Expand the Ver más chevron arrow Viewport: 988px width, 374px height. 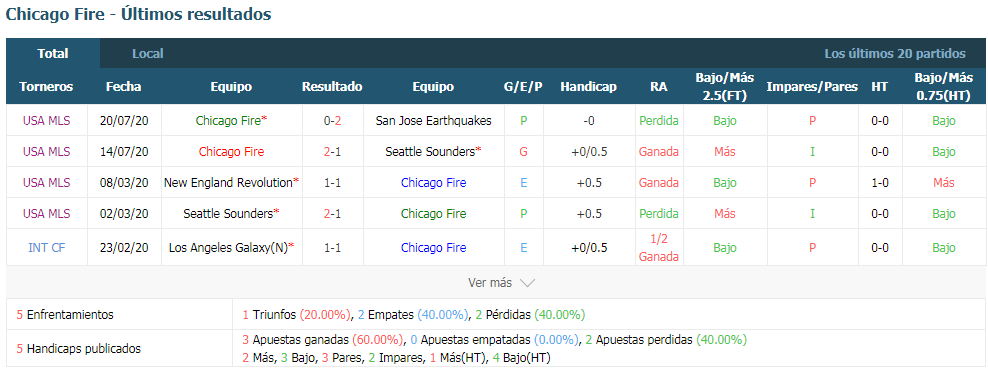(x=527, y=283)
